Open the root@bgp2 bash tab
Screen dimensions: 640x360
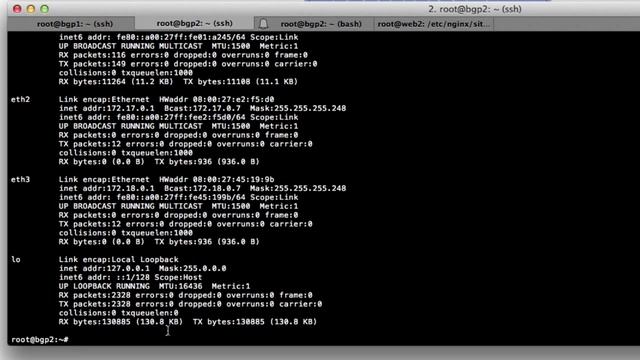point(321,24)
